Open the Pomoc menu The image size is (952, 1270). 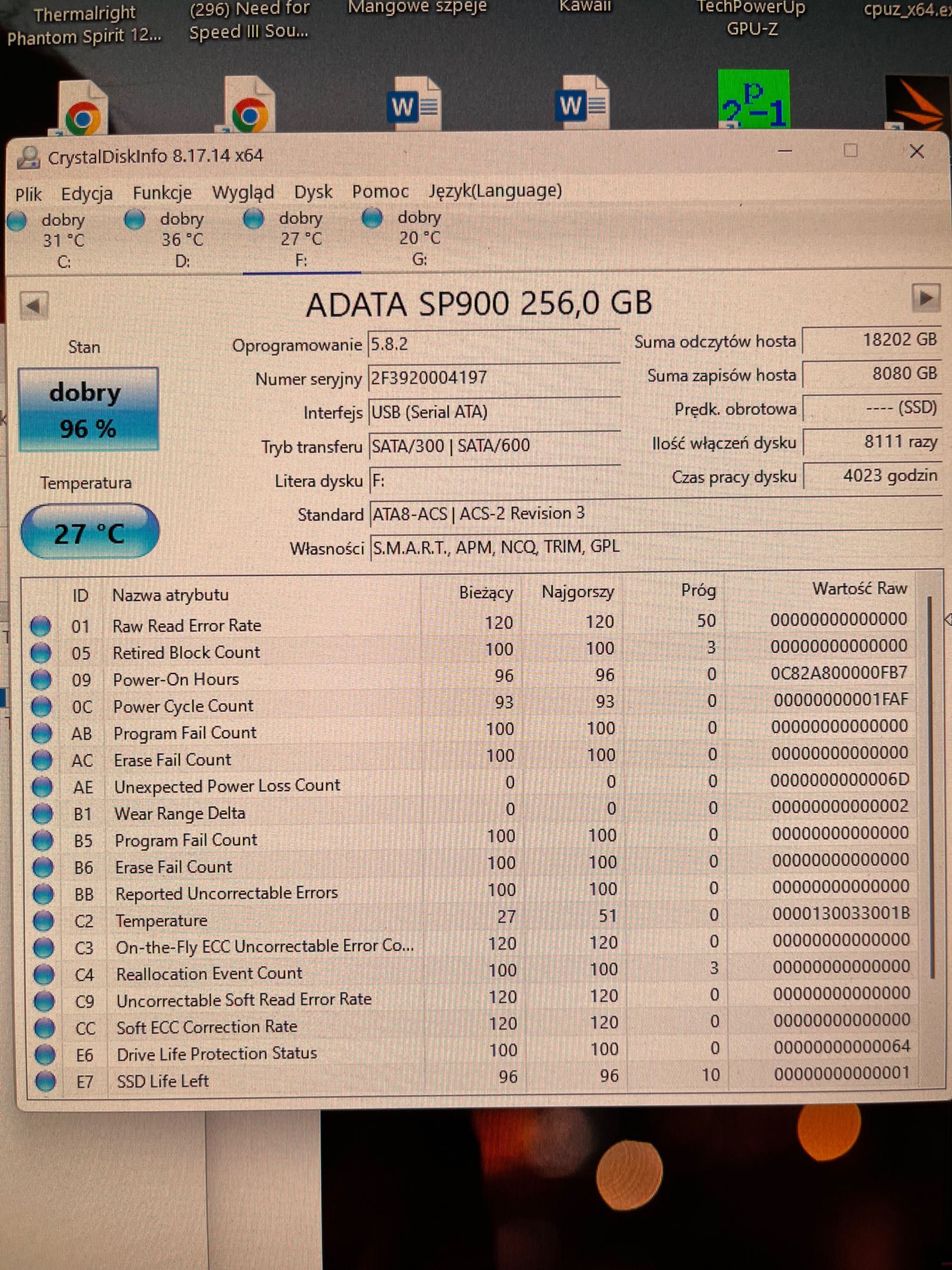[x=380, y=191]
